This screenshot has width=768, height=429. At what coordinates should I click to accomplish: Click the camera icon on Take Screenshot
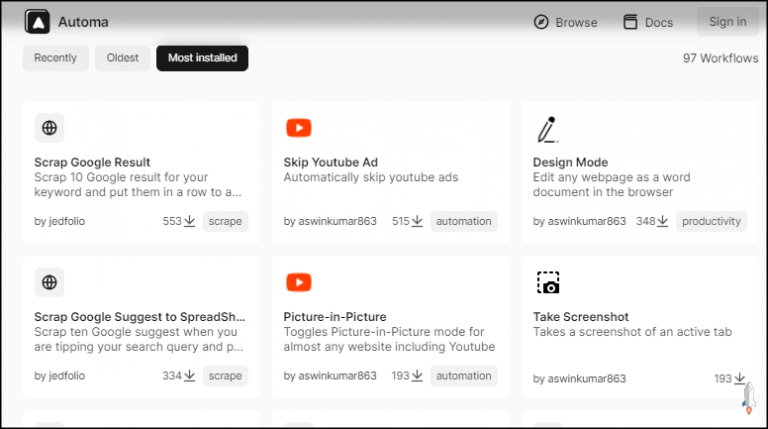tap(547, 283)
